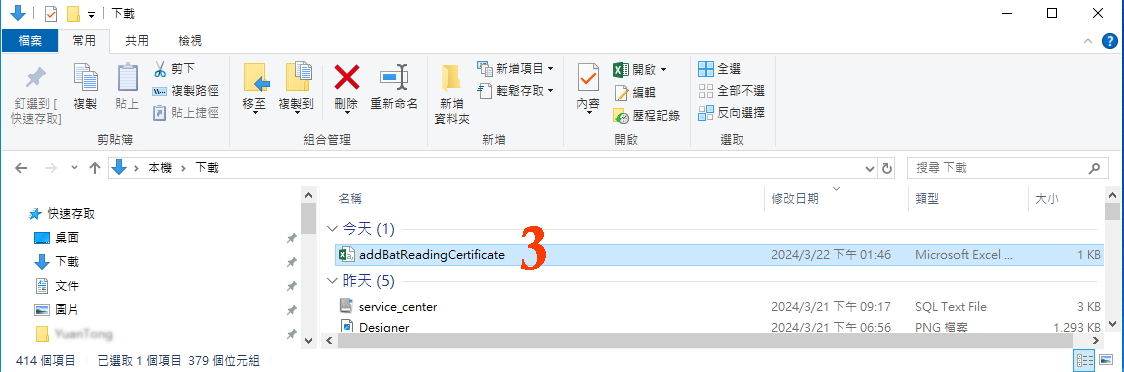Open the Excel Open (開啟) dropdown

click(x=640, y=70)
